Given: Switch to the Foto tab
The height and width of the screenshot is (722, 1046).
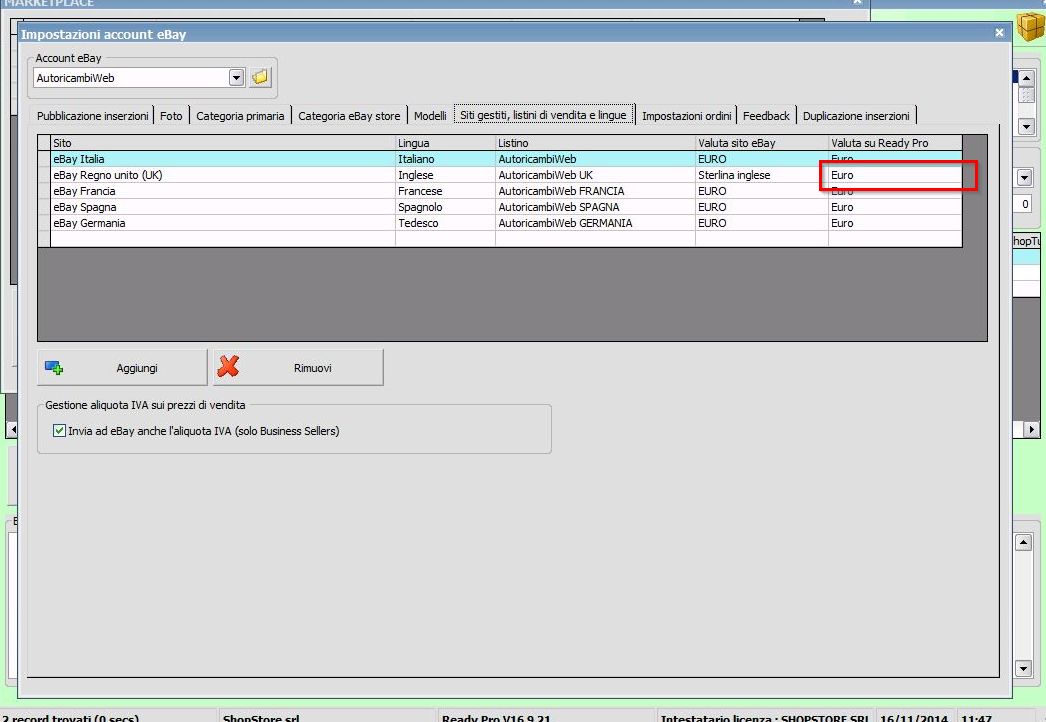Looking at the screenshot, I should pos(171,115).
